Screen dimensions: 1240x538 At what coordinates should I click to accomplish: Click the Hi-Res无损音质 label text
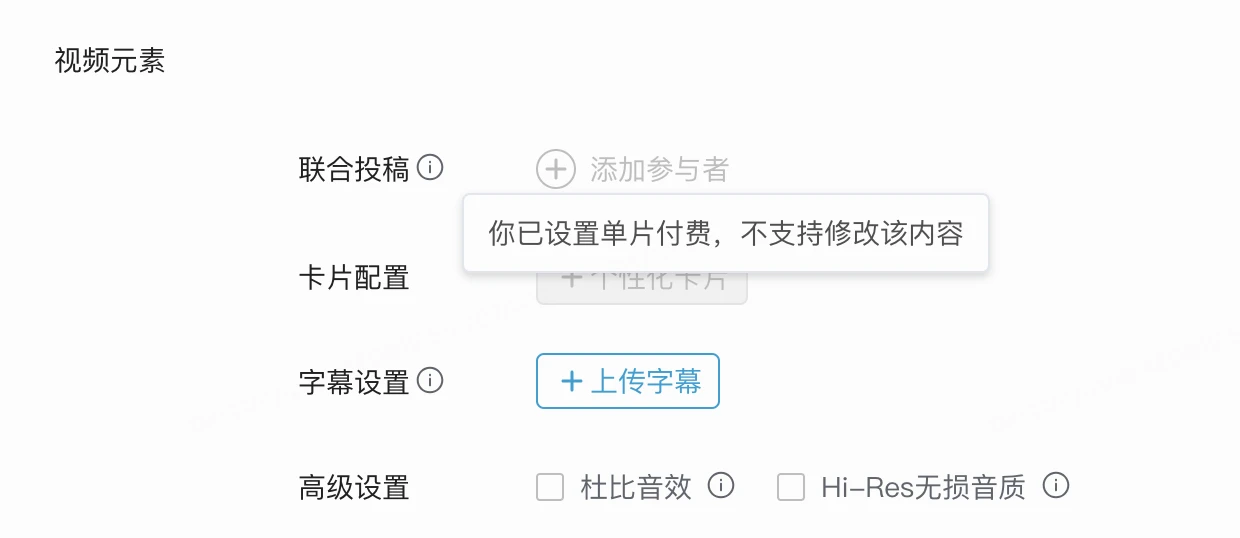tap(923, 487)
